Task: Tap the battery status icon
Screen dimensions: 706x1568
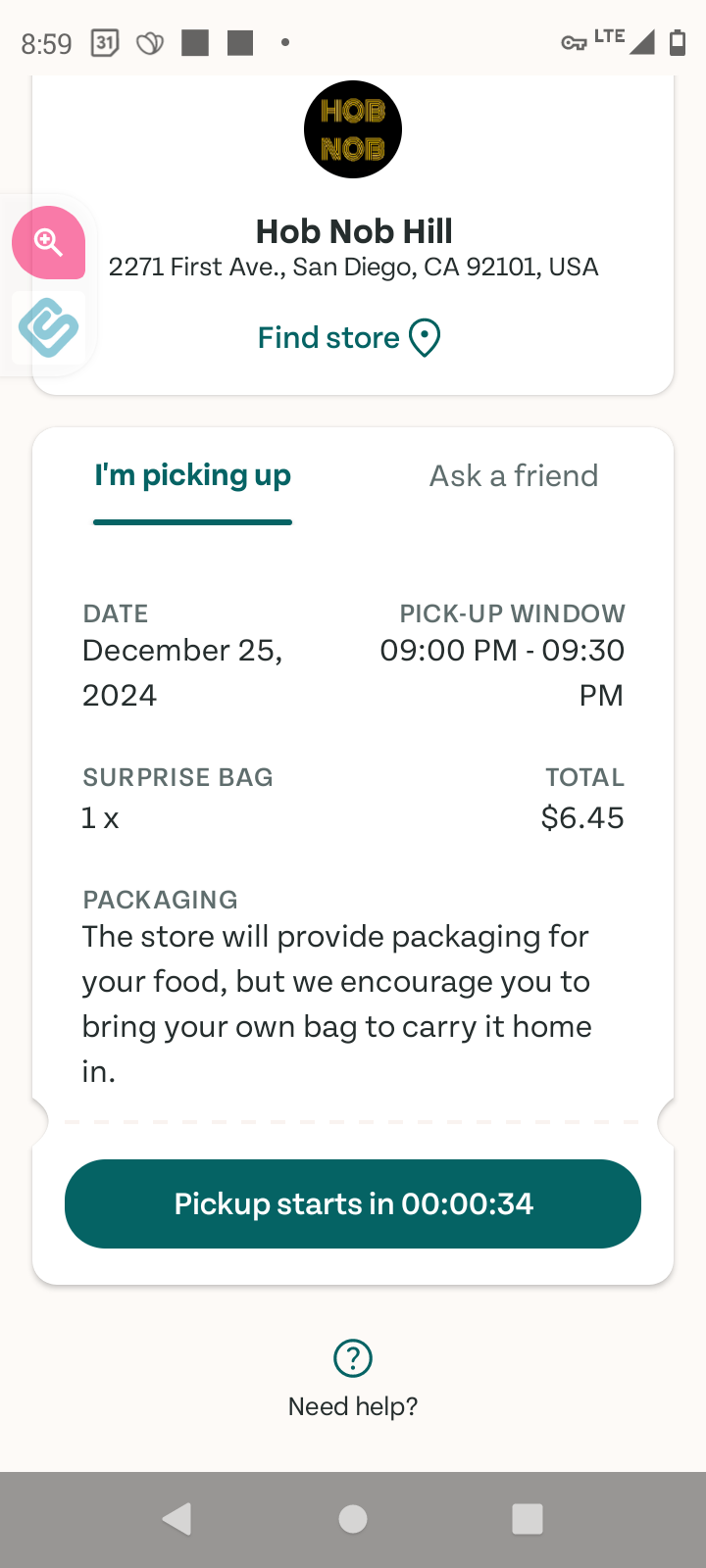Action: 677,42
